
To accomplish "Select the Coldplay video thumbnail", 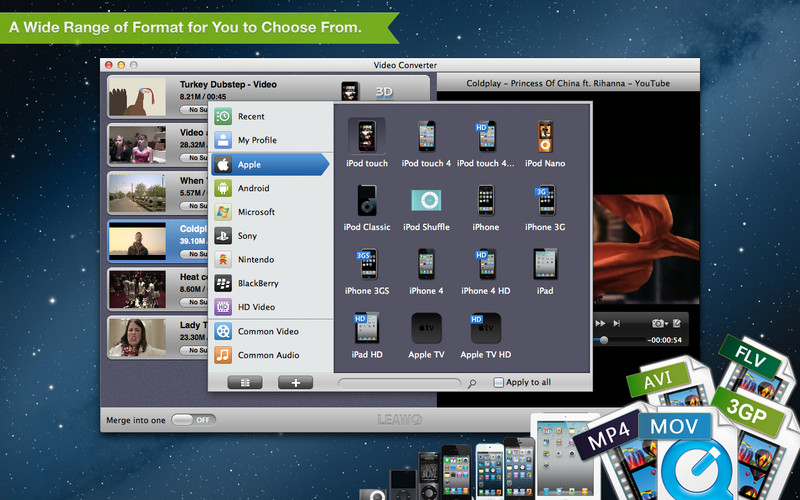I will [x=137, y=241].
